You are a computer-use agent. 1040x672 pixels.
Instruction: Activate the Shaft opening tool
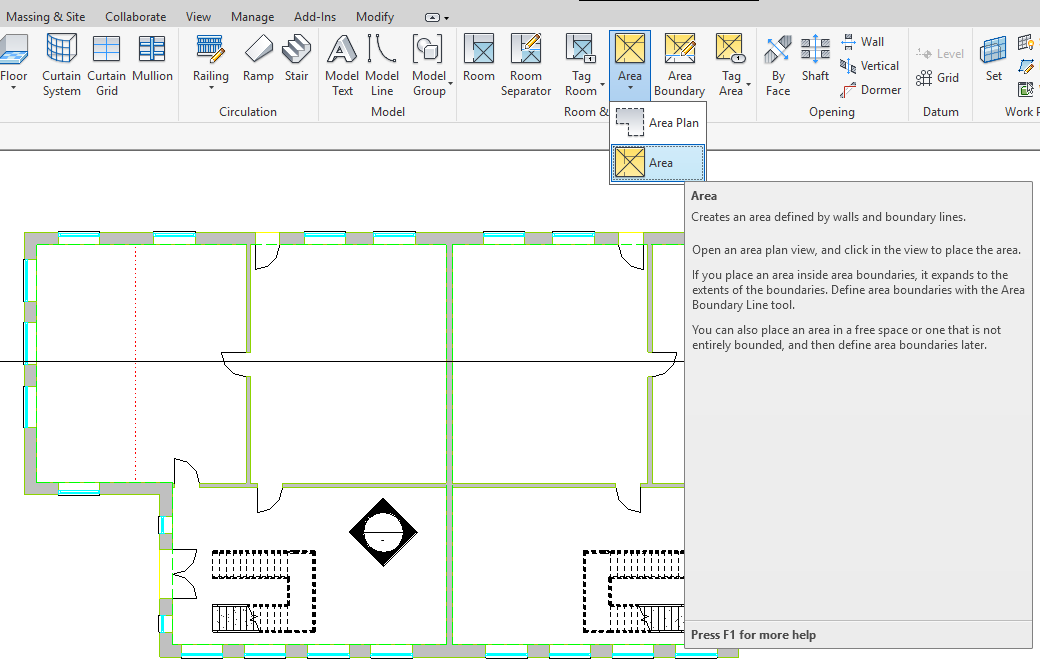pos(815,60)
